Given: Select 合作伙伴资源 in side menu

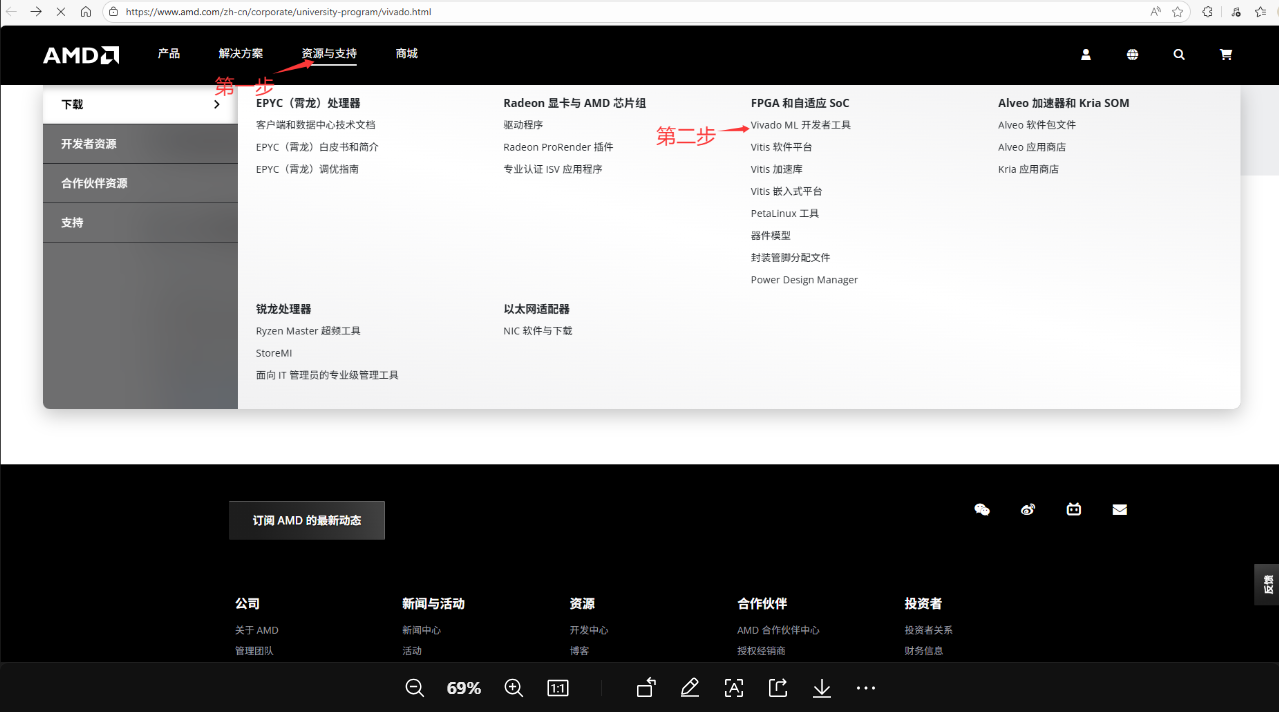Looking at the screenshot, I should click(x=140, y=183).
